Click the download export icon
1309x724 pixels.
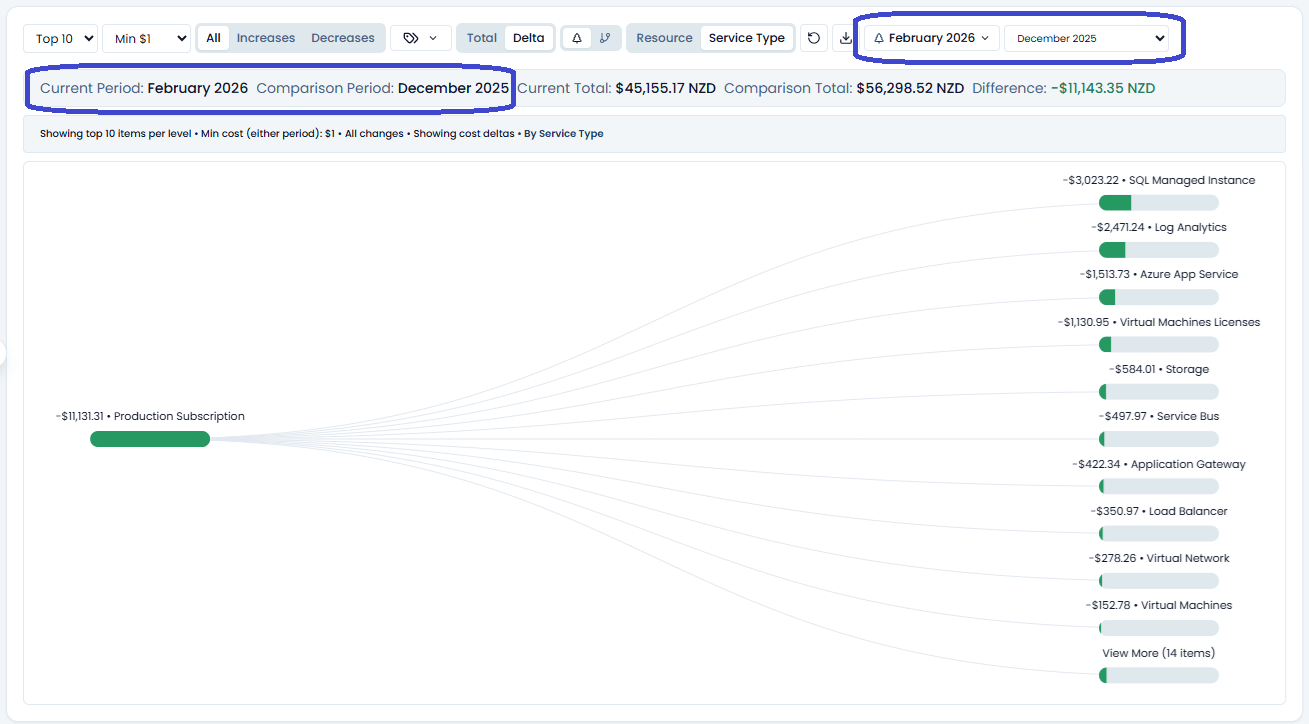point(846,38)
